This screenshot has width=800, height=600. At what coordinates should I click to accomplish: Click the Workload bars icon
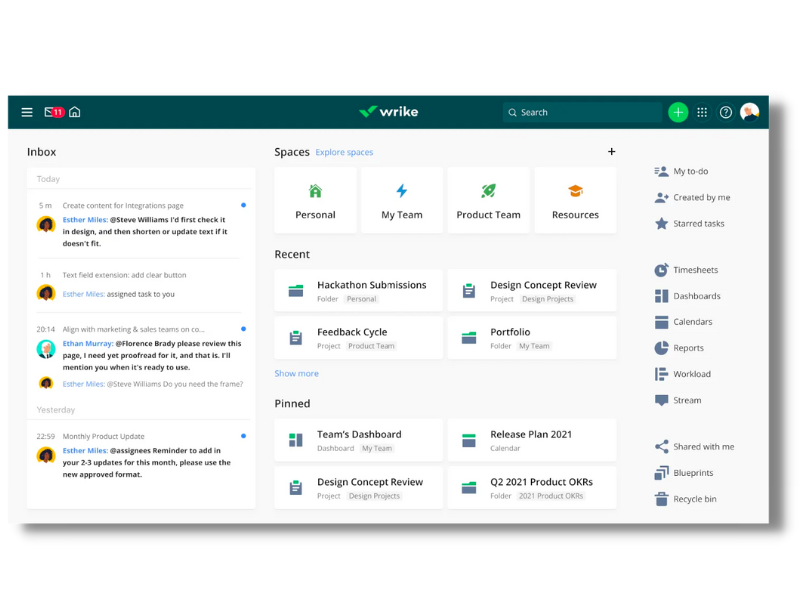(661, 374)
